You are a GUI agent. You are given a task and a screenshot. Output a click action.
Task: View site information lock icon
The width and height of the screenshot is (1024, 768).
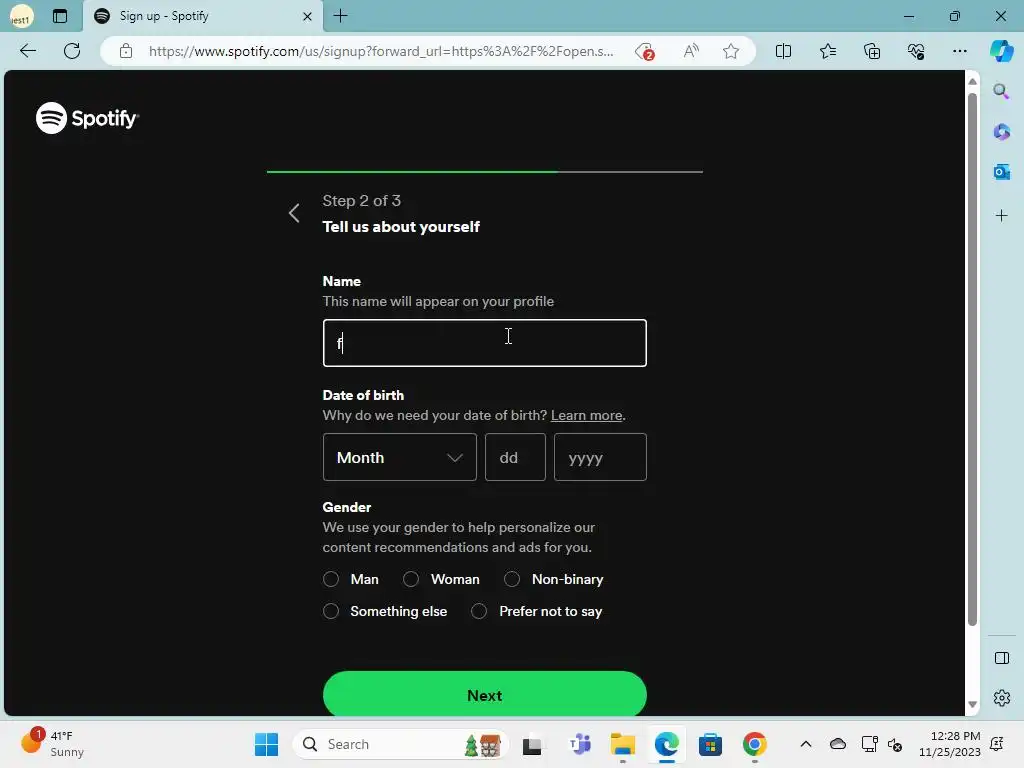click(126, 51)
